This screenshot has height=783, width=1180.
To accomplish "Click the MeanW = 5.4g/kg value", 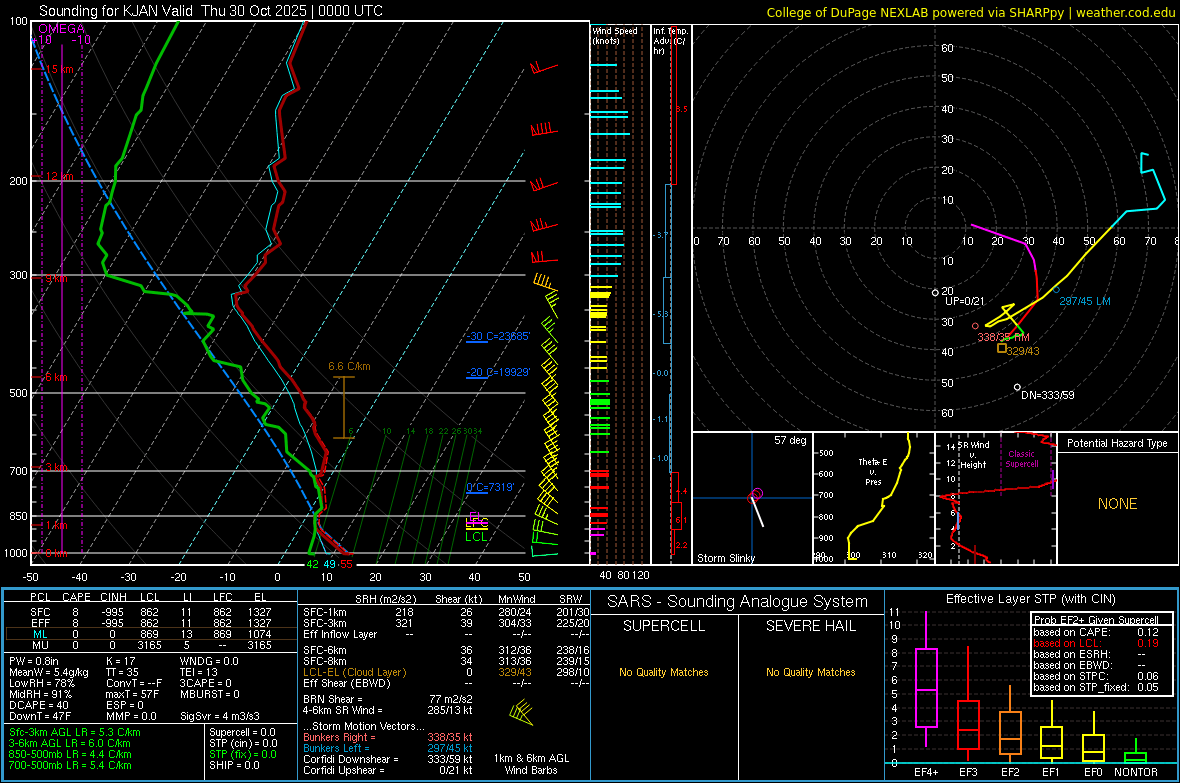I will tap(49, 672).
